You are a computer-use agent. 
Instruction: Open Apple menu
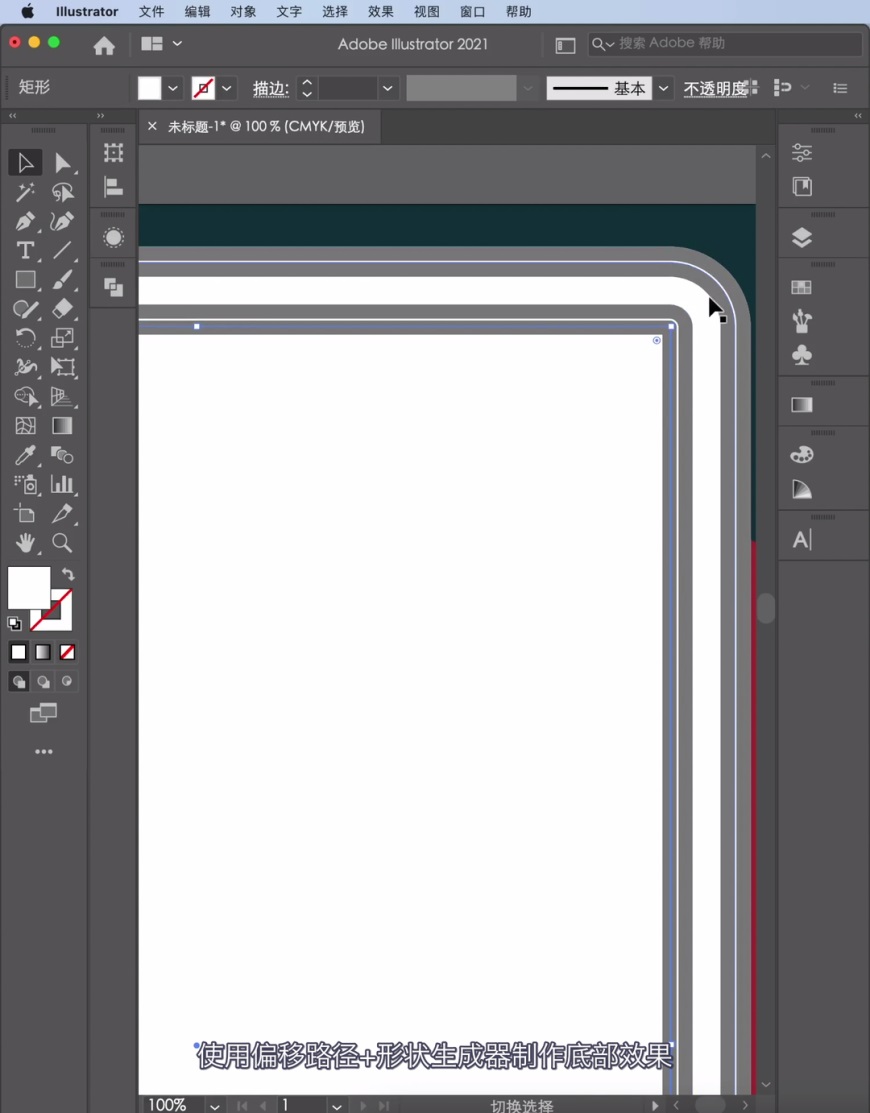[27, 11]
